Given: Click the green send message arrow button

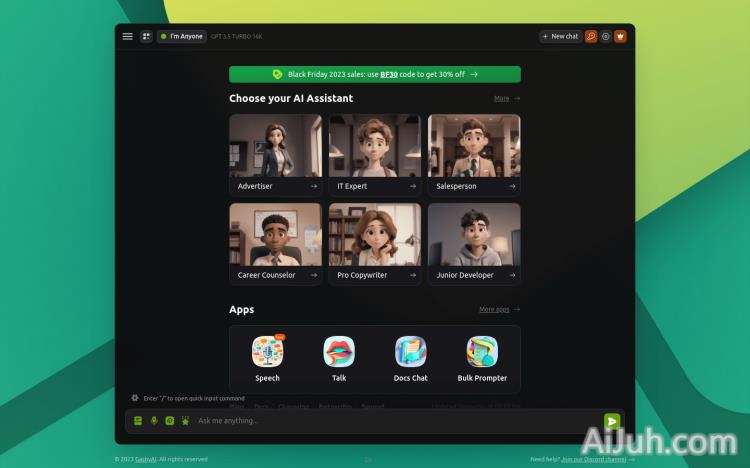Looking at the screenshot, I should point(612,421).
